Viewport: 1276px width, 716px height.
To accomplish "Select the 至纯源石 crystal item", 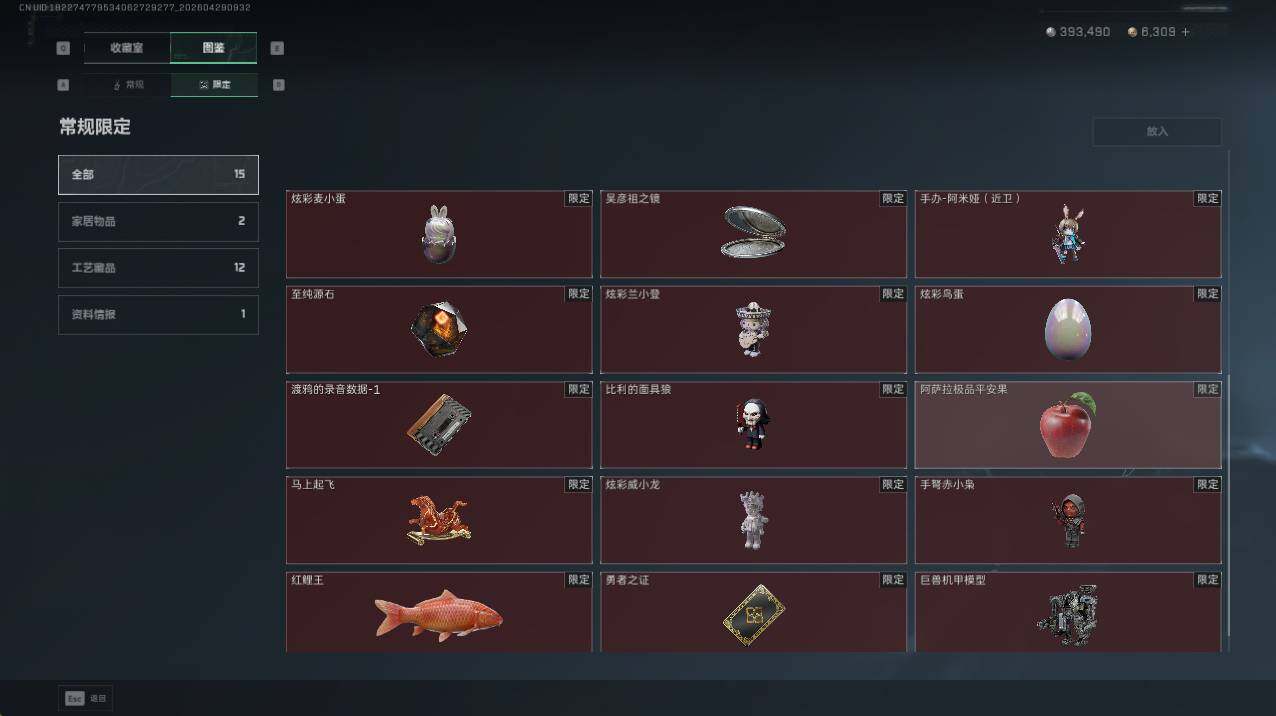I will click(439, 329).
